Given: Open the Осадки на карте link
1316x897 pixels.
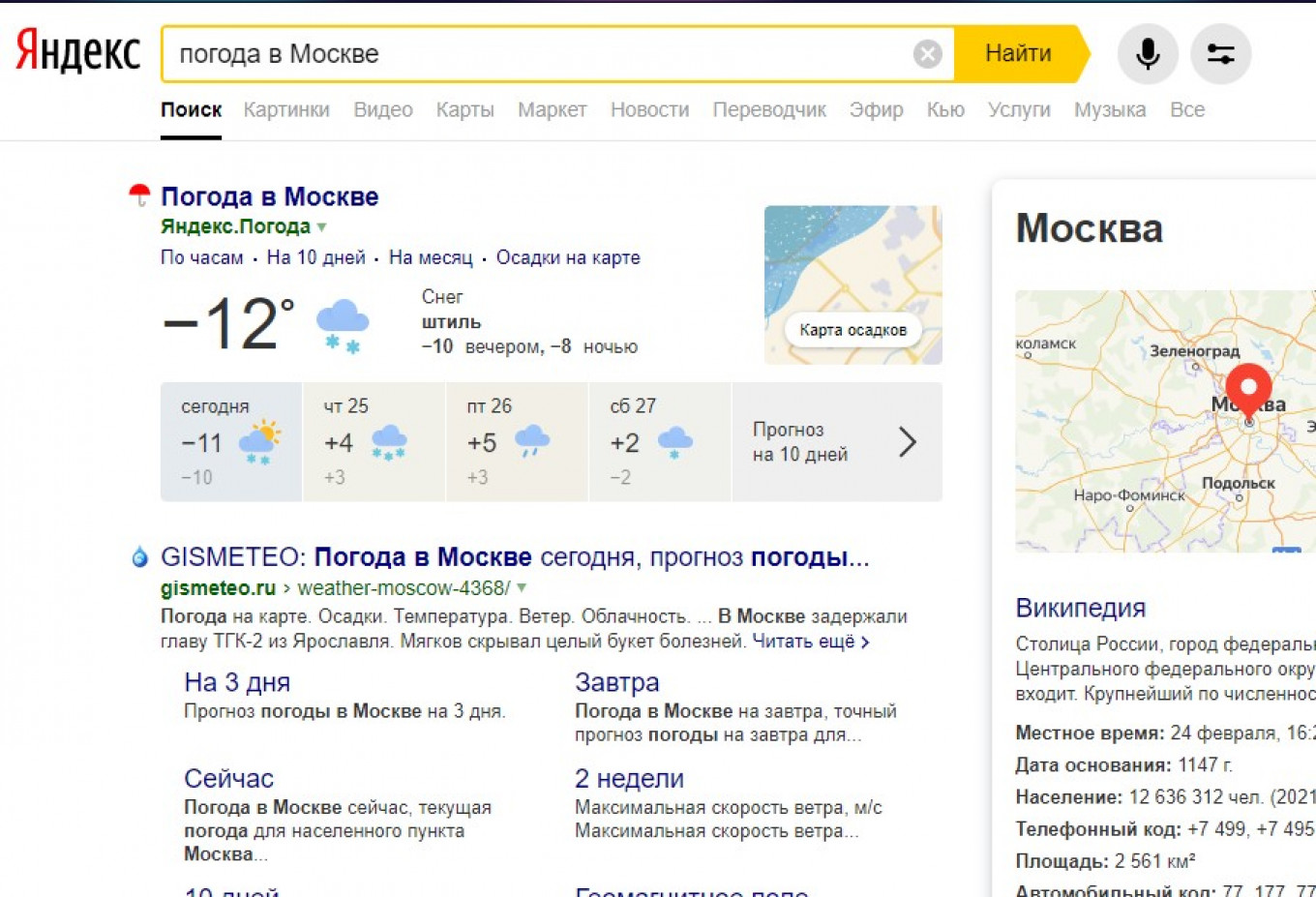Looking at the screenshot, I should click(x=568, y=257).
